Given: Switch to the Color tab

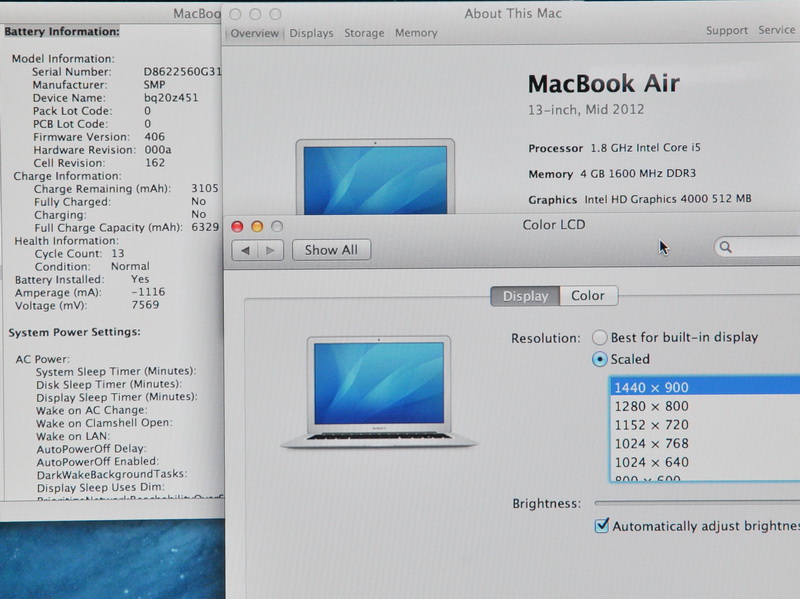Looking at the screenshot, I should pyautogui.click(x=588, y=296).
